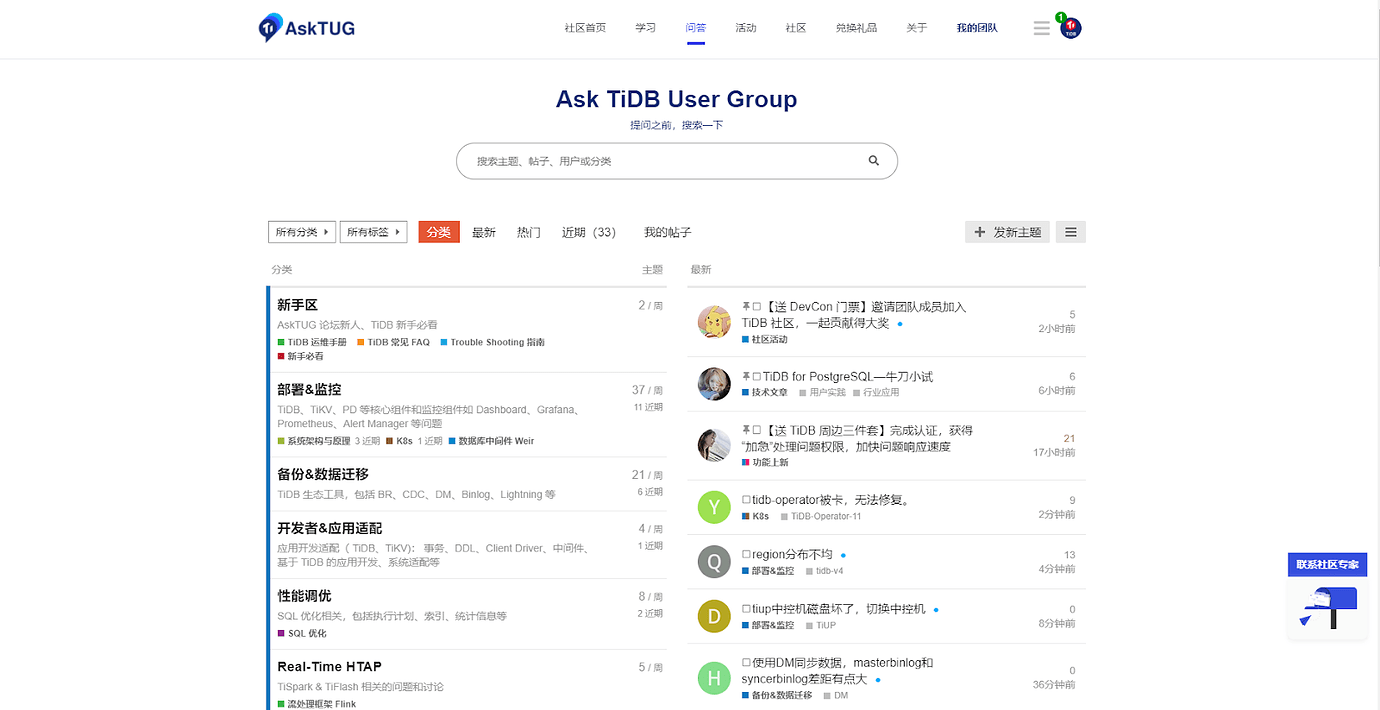Screen dimensions: 1380x710
Task: Open the list menu beside 发新主题
Action: [1071, 232]
